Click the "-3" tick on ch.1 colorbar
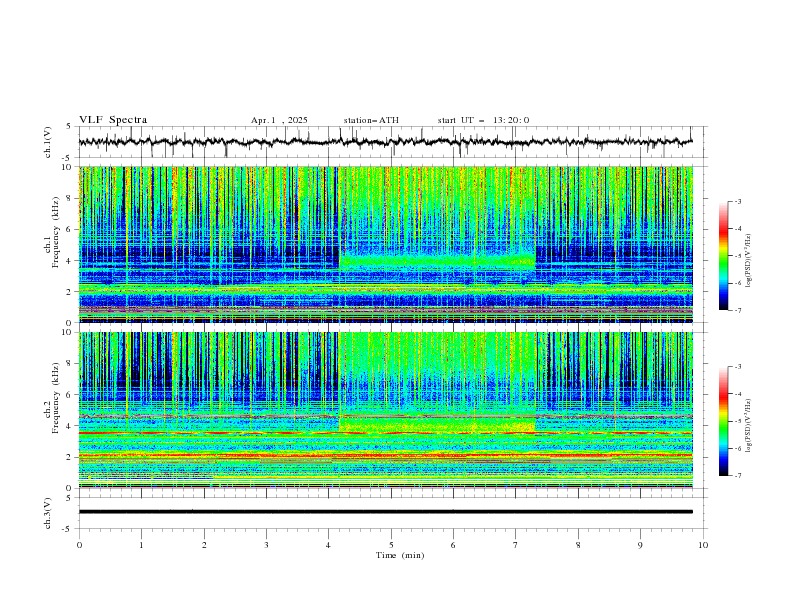Image resolution: width=792 pixels, height=612 pixels. coord(737,201)
